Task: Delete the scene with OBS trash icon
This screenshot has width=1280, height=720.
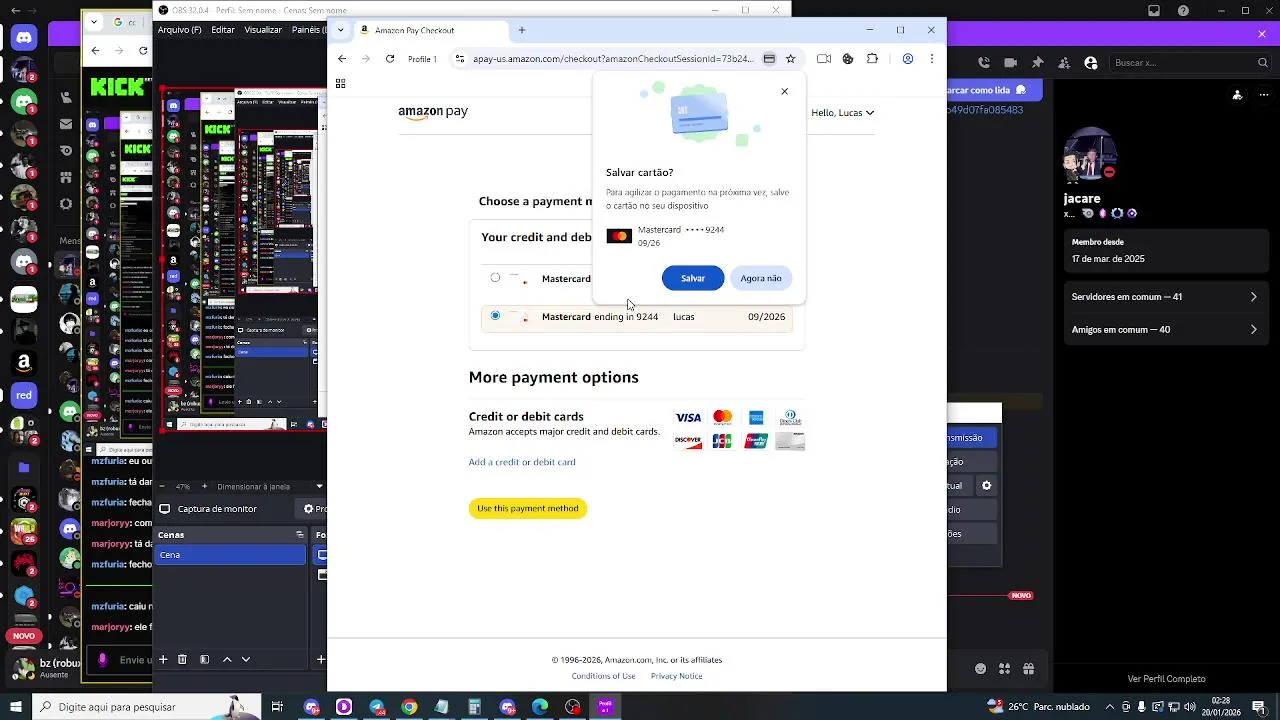Action: coord(182,659)
